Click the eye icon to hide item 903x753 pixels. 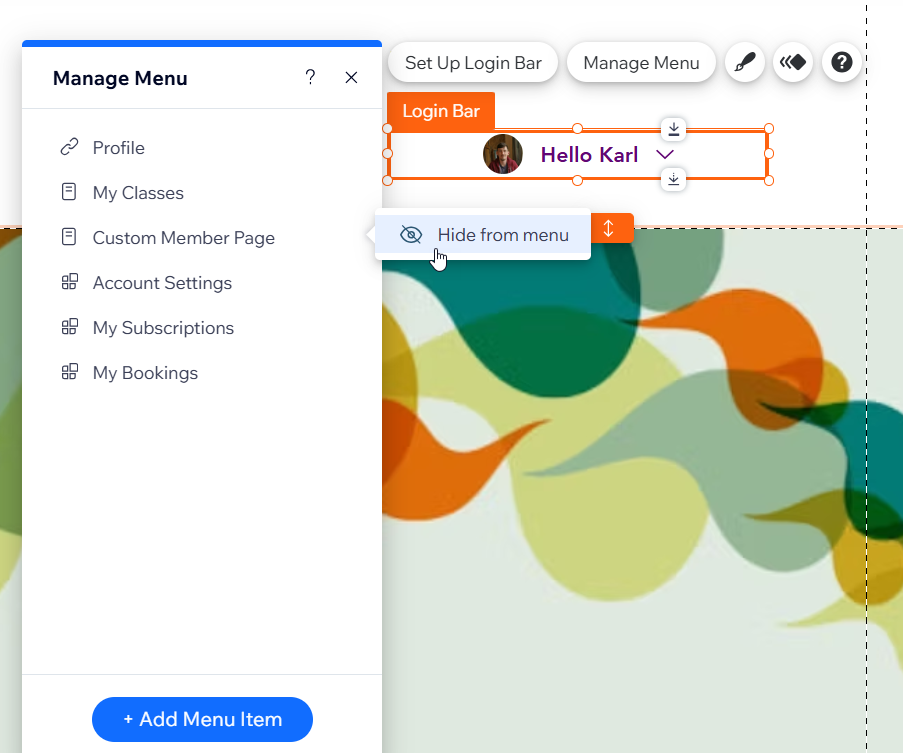point(411,235)
